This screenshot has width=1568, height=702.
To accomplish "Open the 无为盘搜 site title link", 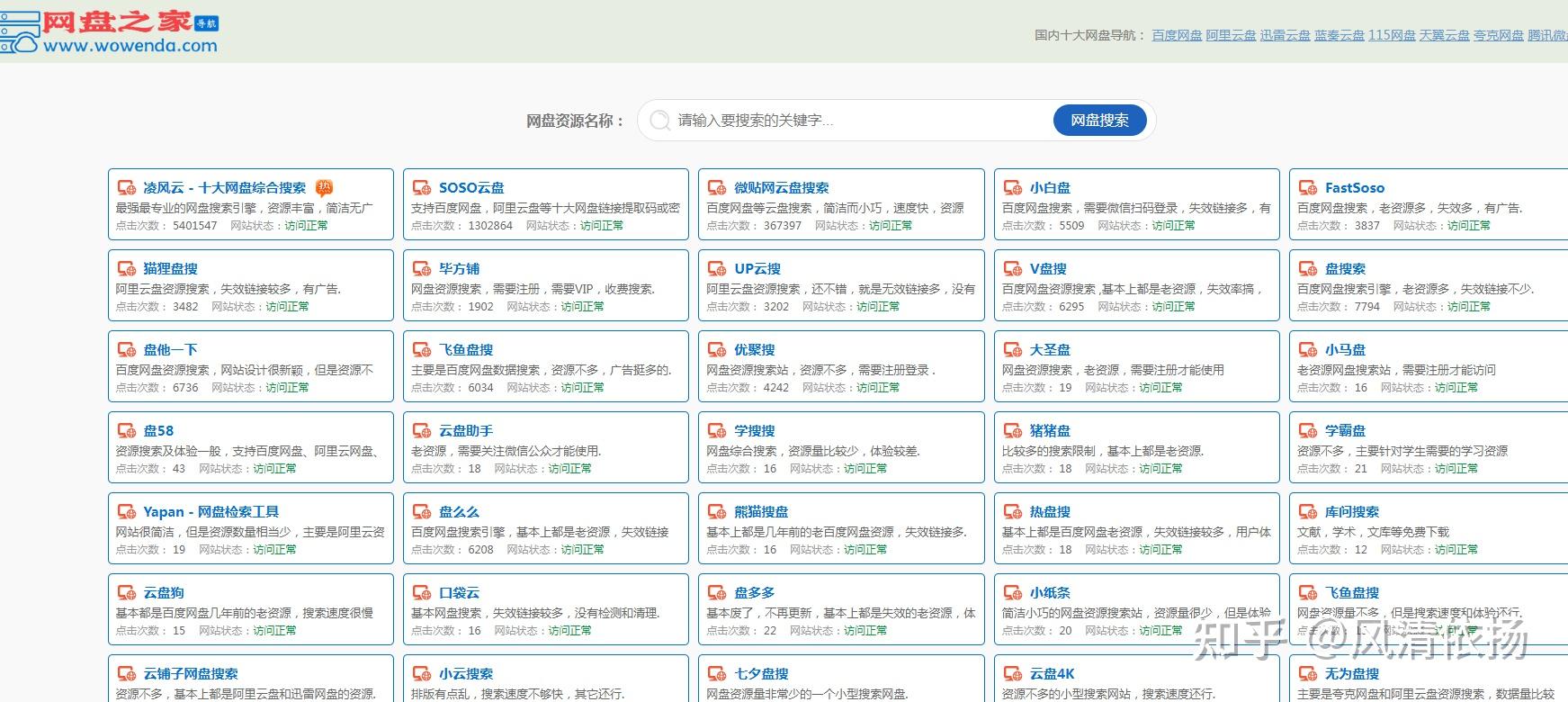I will (x=1352, y=674).
